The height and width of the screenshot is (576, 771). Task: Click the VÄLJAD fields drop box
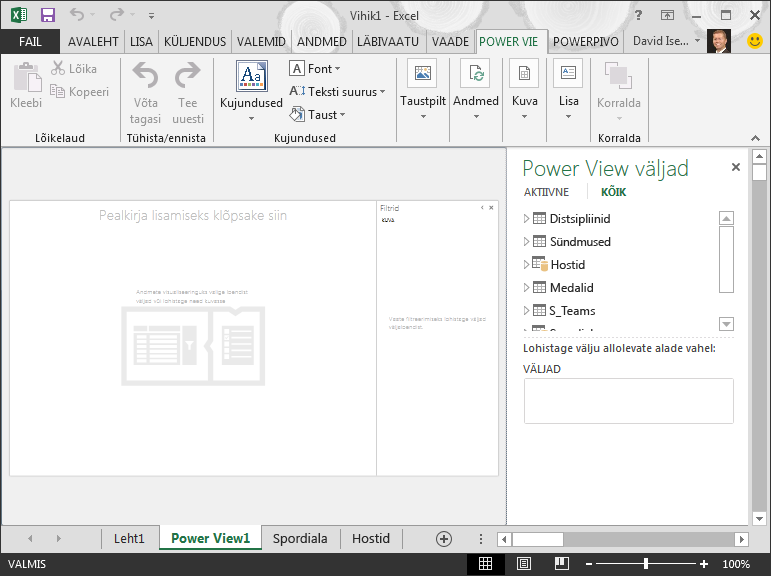628,401
